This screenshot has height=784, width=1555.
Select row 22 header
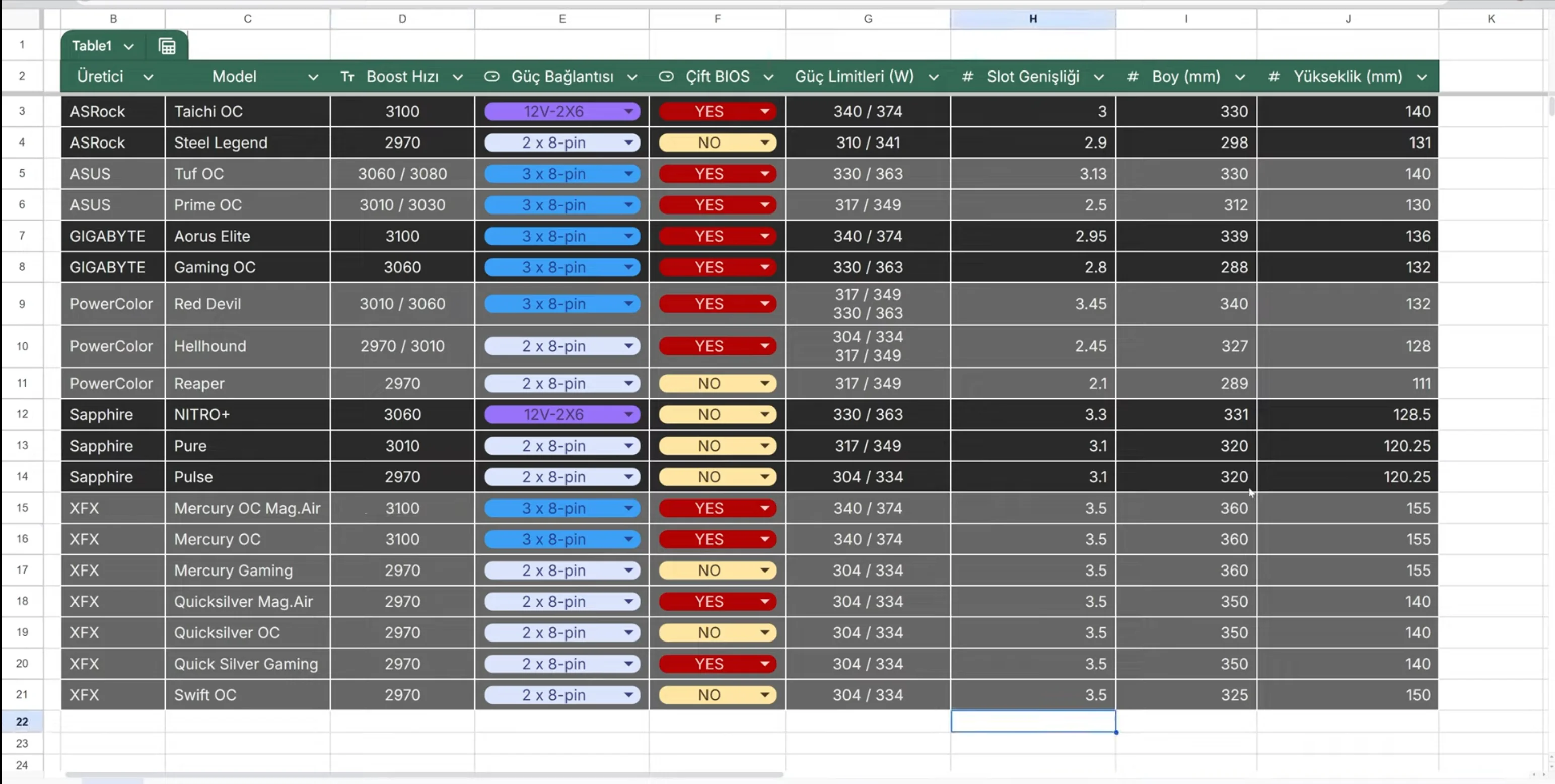pyautogui.click(x=22, y=721)
